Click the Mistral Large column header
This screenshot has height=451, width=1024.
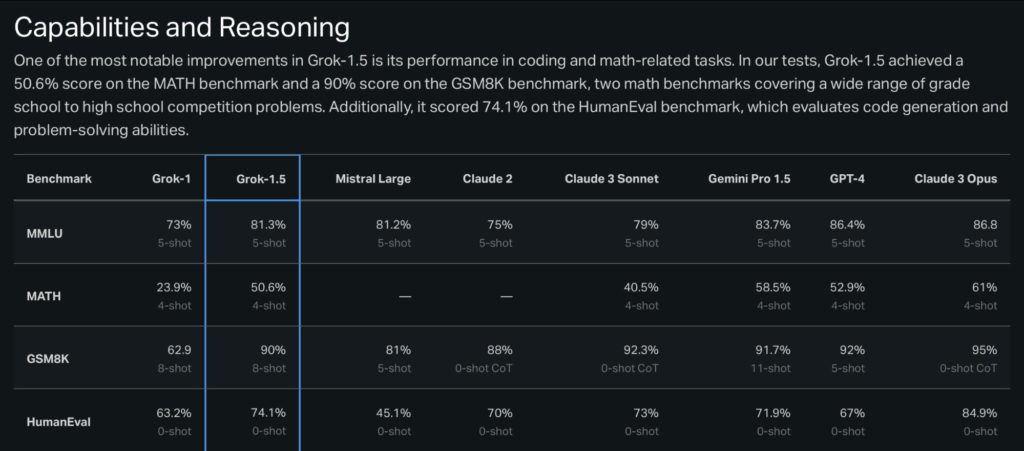click(x=372, y=179)
